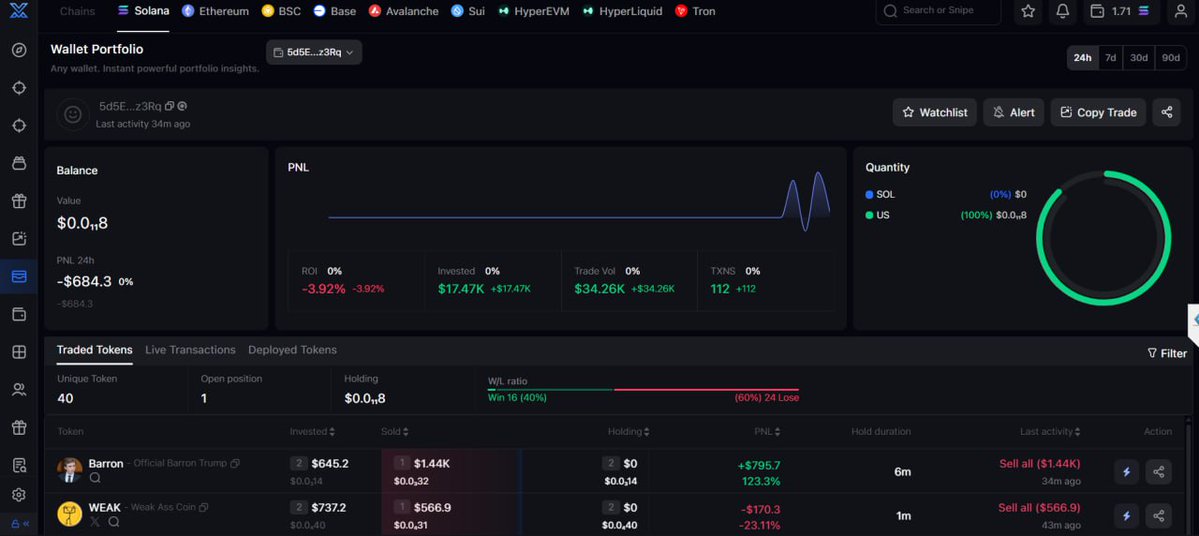Open the X social link for WEAK
The image size is (1199, 536).
pyautogui.click(x=95, y=521)
